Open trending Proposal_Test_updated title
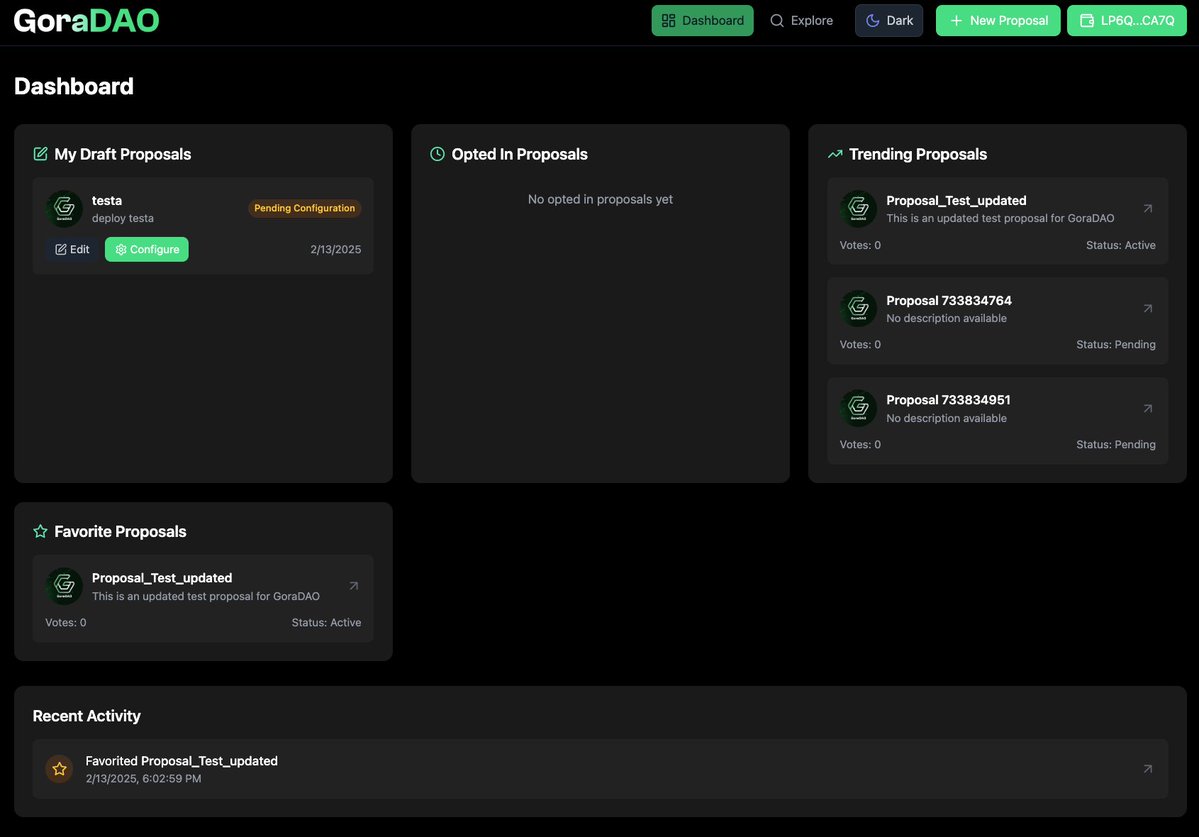Viewport: 1199px width, 837px height. click(x=956, y=200)
